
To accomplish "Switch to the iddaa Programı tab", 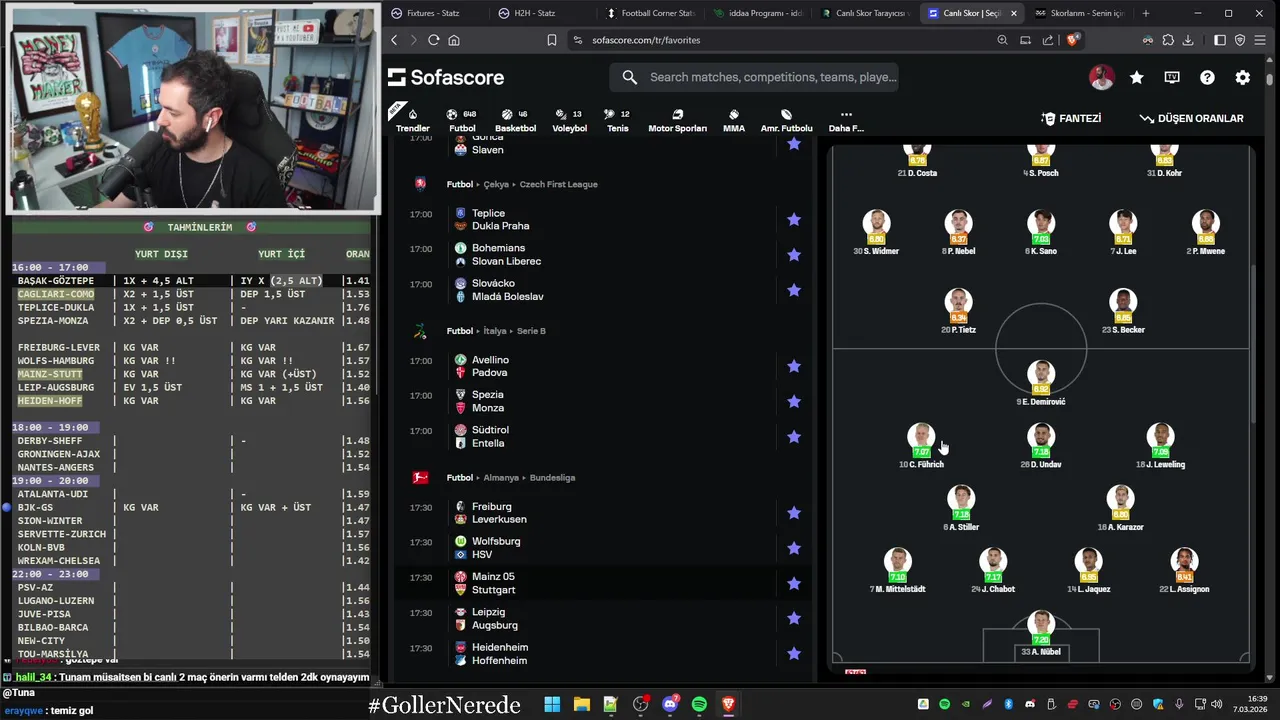I will 758,13.
